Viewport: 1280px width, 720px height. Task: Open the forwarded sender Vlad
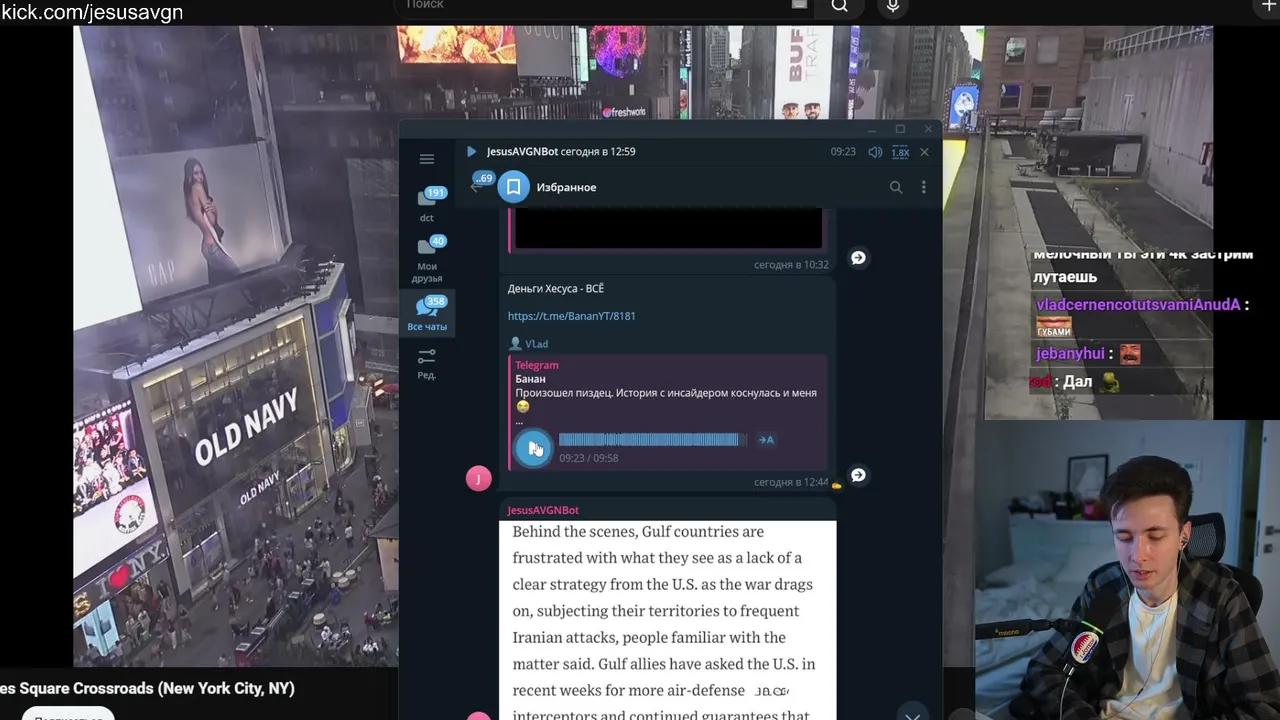coord(529,344)
